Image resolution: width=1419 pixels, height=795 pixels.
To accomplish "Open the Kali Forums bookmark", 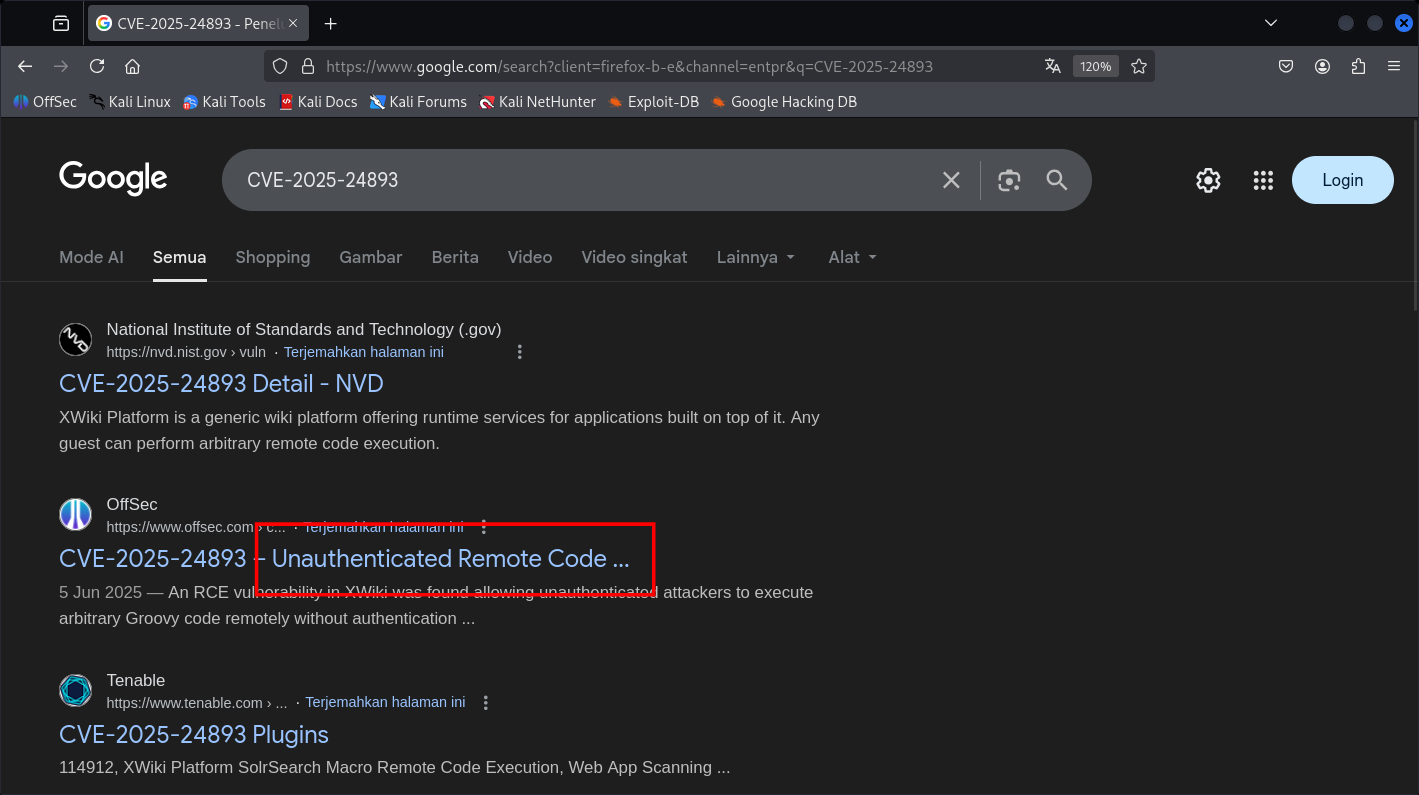I will click(x=418, y=102).
